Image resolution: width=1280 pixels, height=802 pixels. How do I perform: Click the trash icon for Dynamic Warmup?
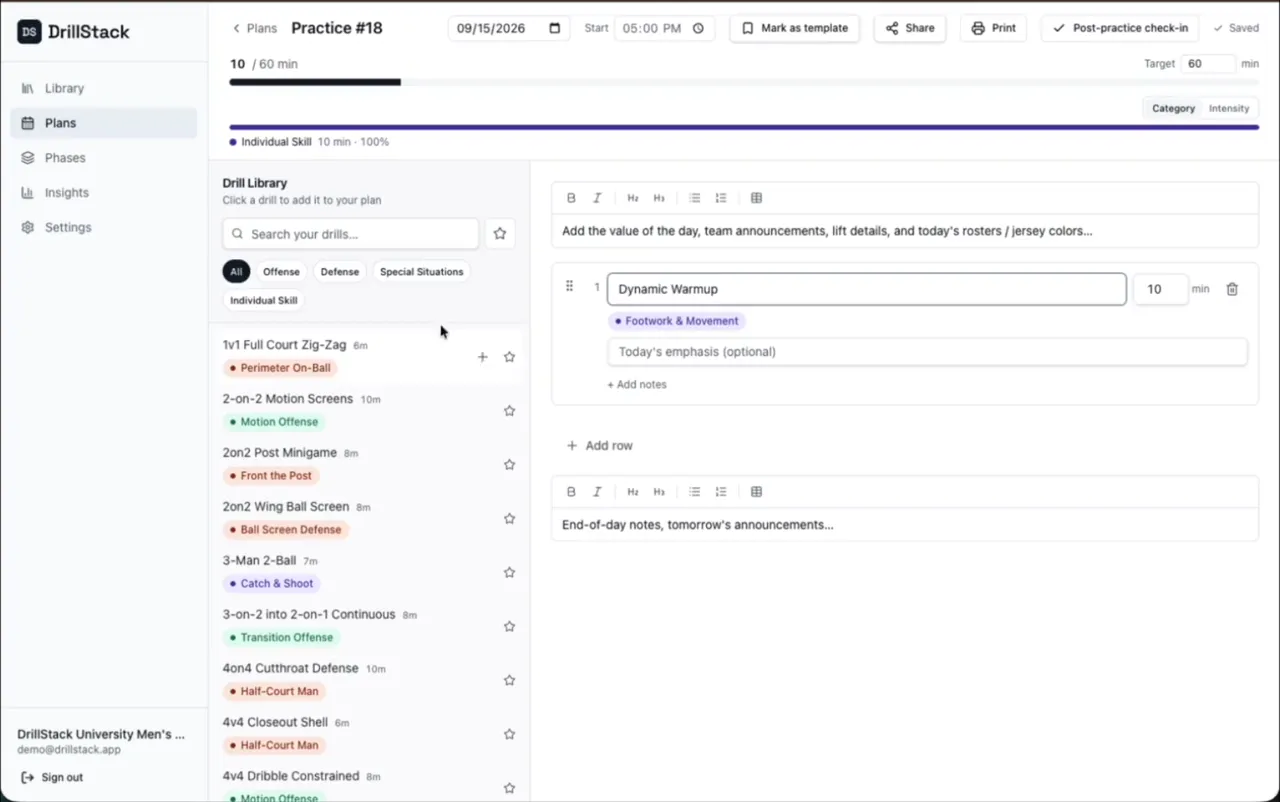1232,289
